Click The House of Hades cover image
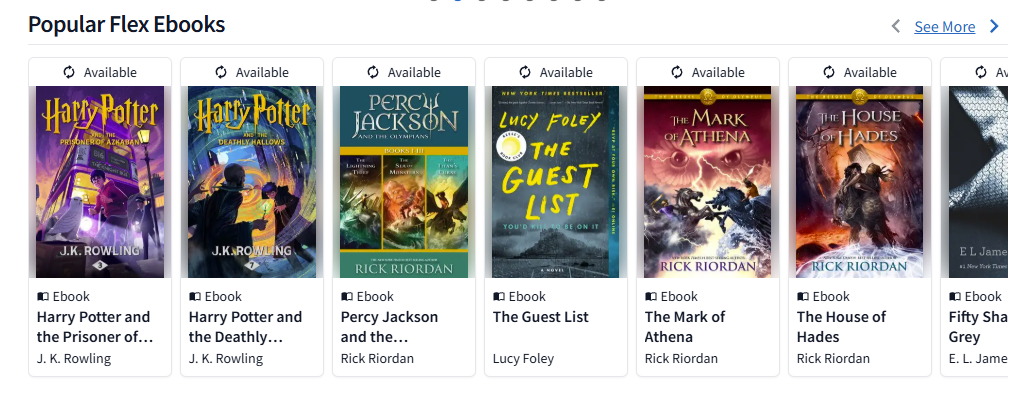This screenshot has width=1035, height=401. 860,181
